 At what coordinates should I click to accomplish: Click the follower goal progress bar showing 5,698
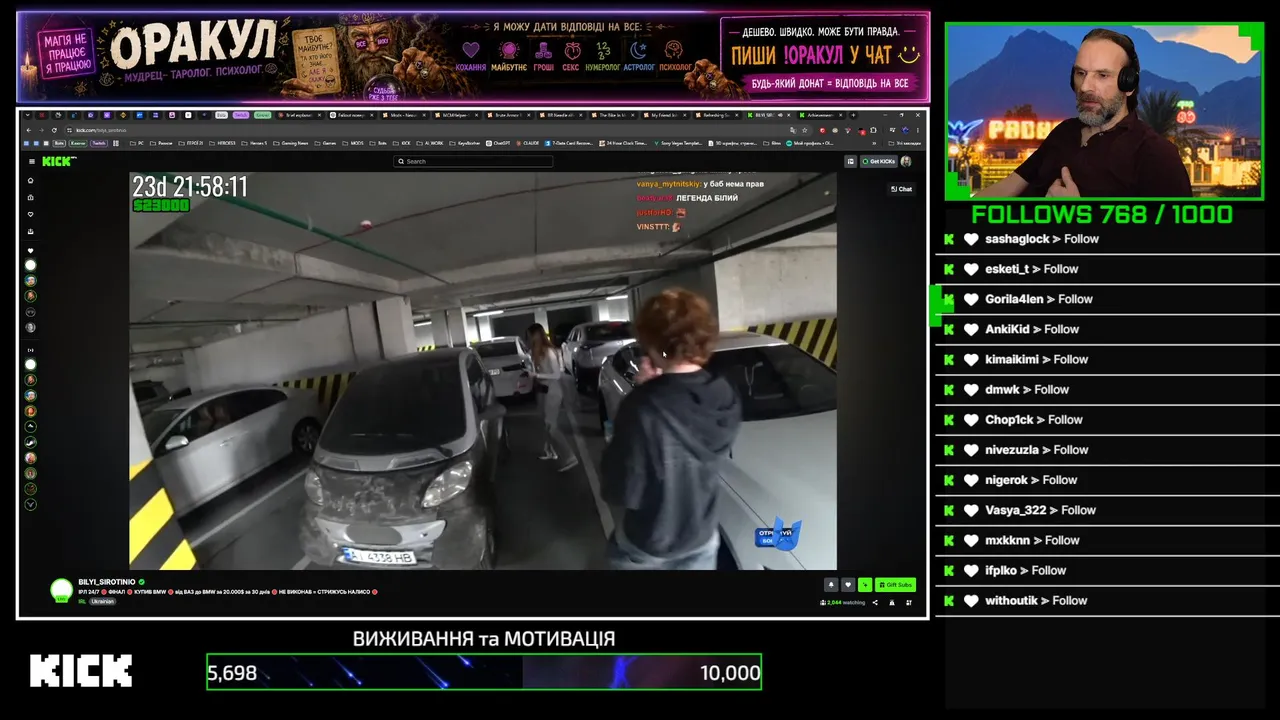484,672
